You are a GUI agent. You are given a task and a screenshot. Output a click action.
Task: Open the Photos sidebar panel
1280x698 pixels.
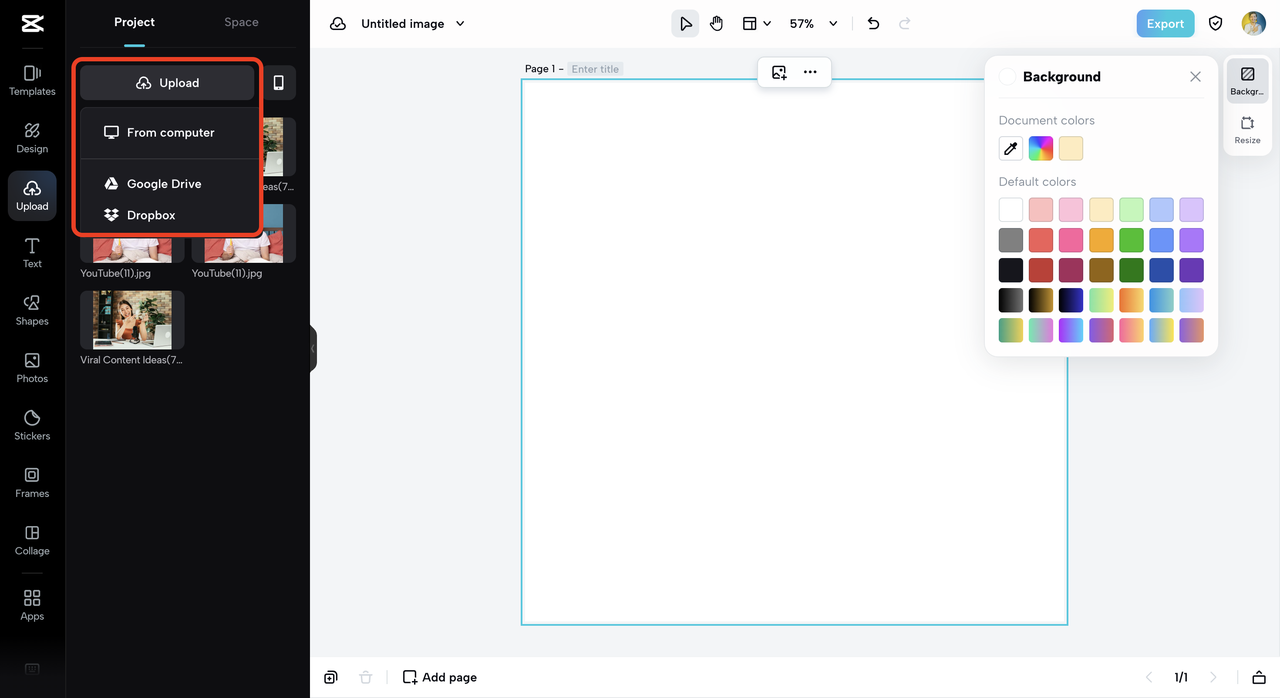32,367
